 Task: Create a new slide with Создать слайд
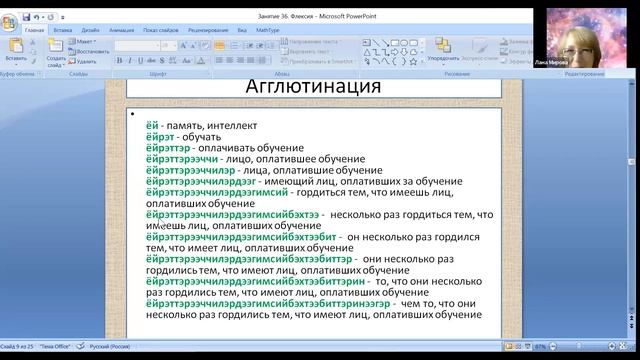(56, 52)
